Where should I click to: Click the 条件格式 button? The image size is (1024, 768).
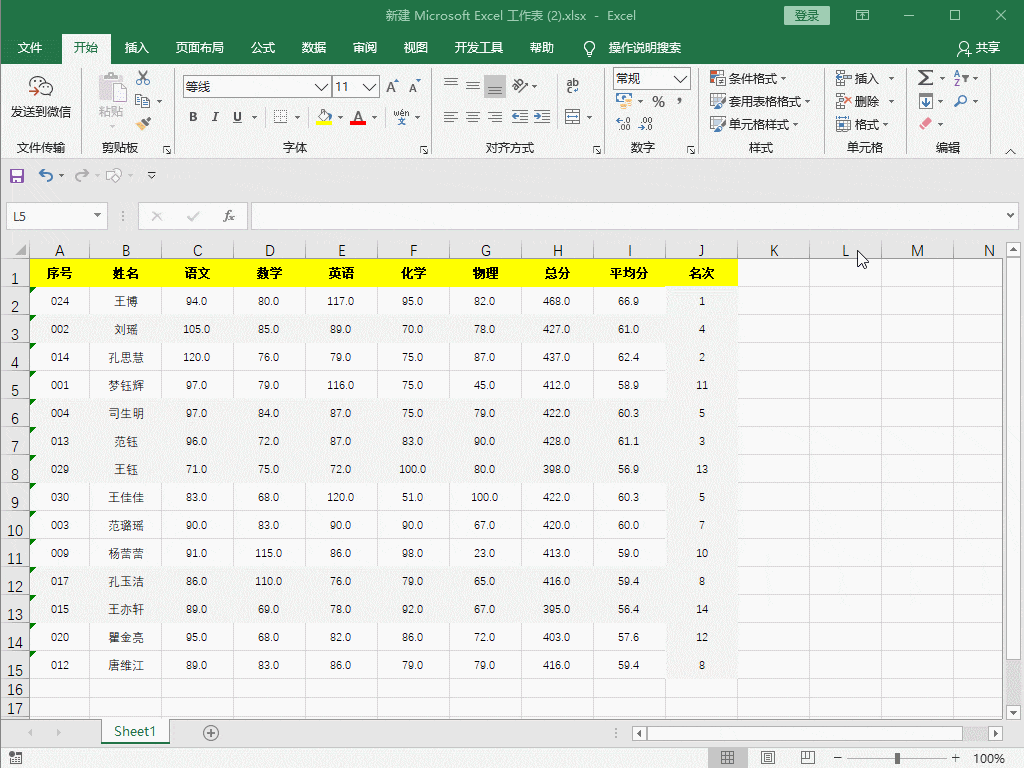coord(748,78)
